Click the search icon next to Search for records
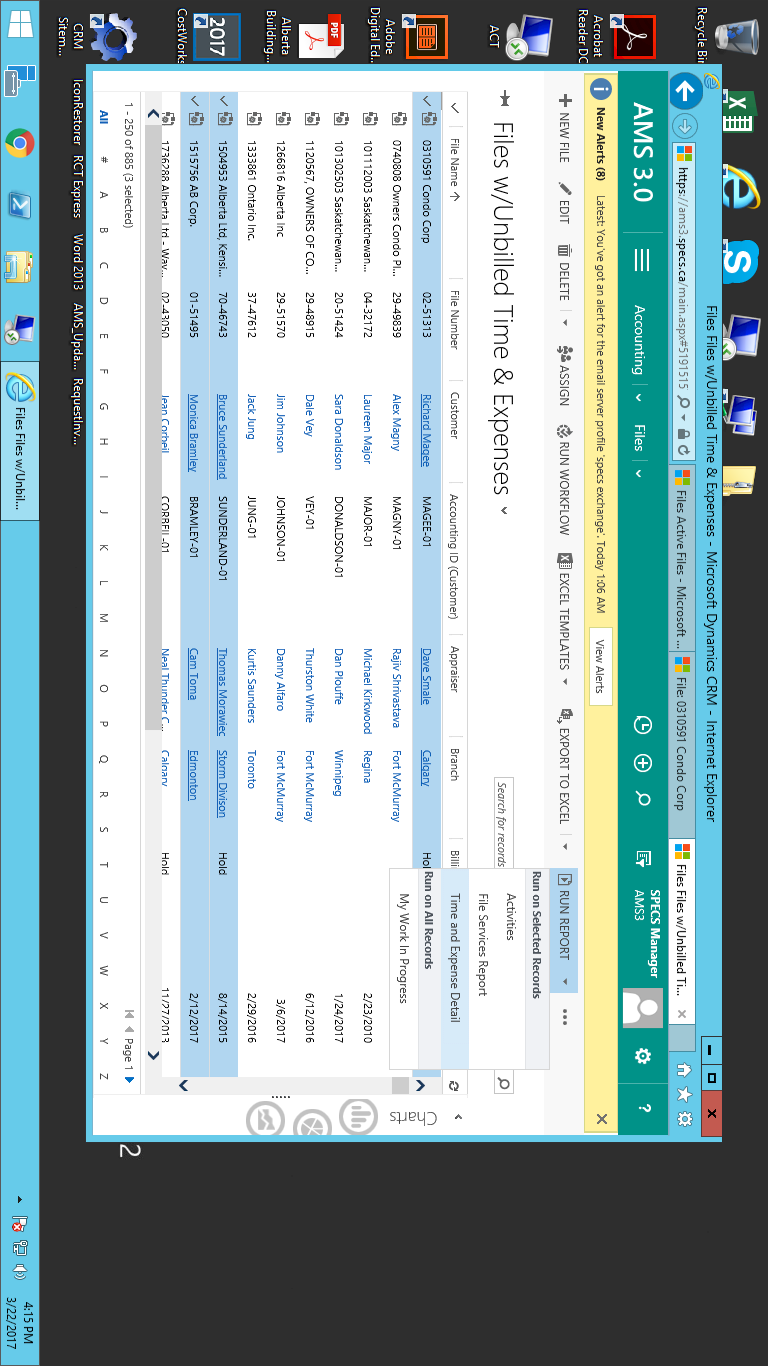 click(503, 1083)
